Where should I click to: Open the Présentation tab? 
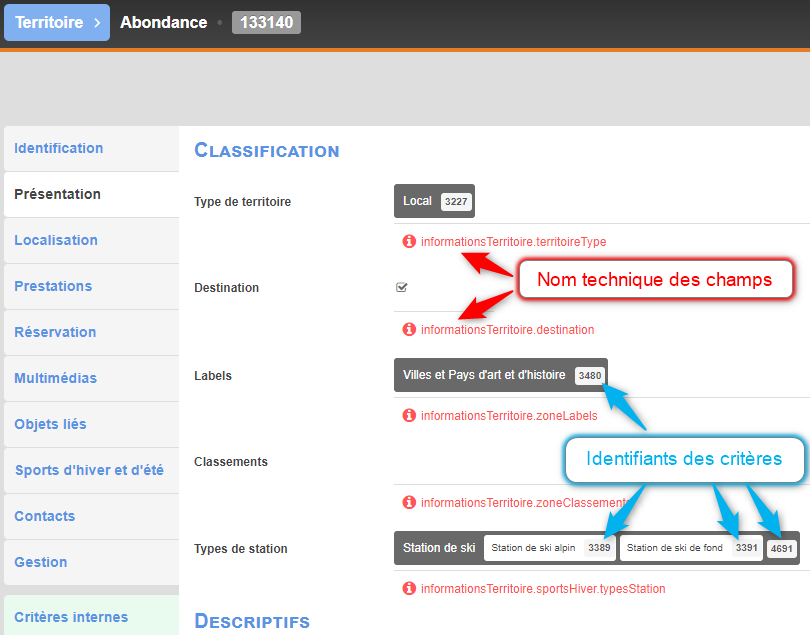coord(91,194)
